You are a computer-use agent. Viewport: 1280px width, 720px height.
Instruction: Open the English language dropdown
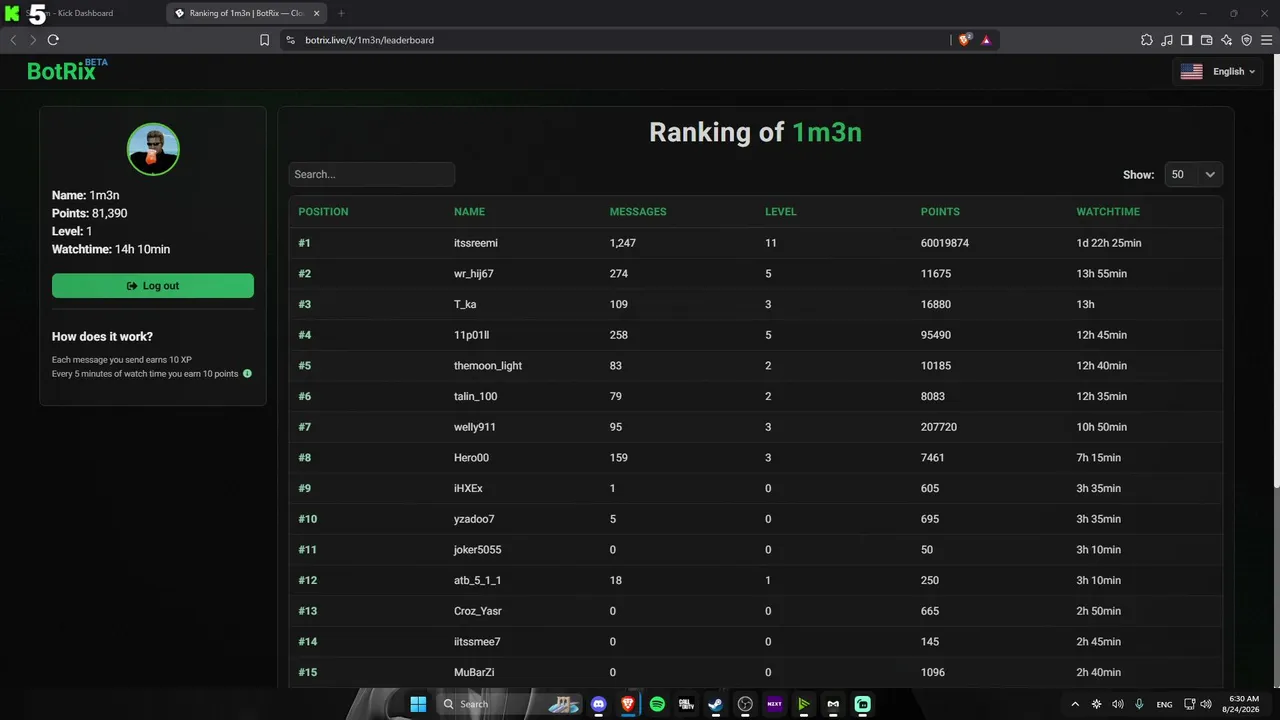[1217, 72]
